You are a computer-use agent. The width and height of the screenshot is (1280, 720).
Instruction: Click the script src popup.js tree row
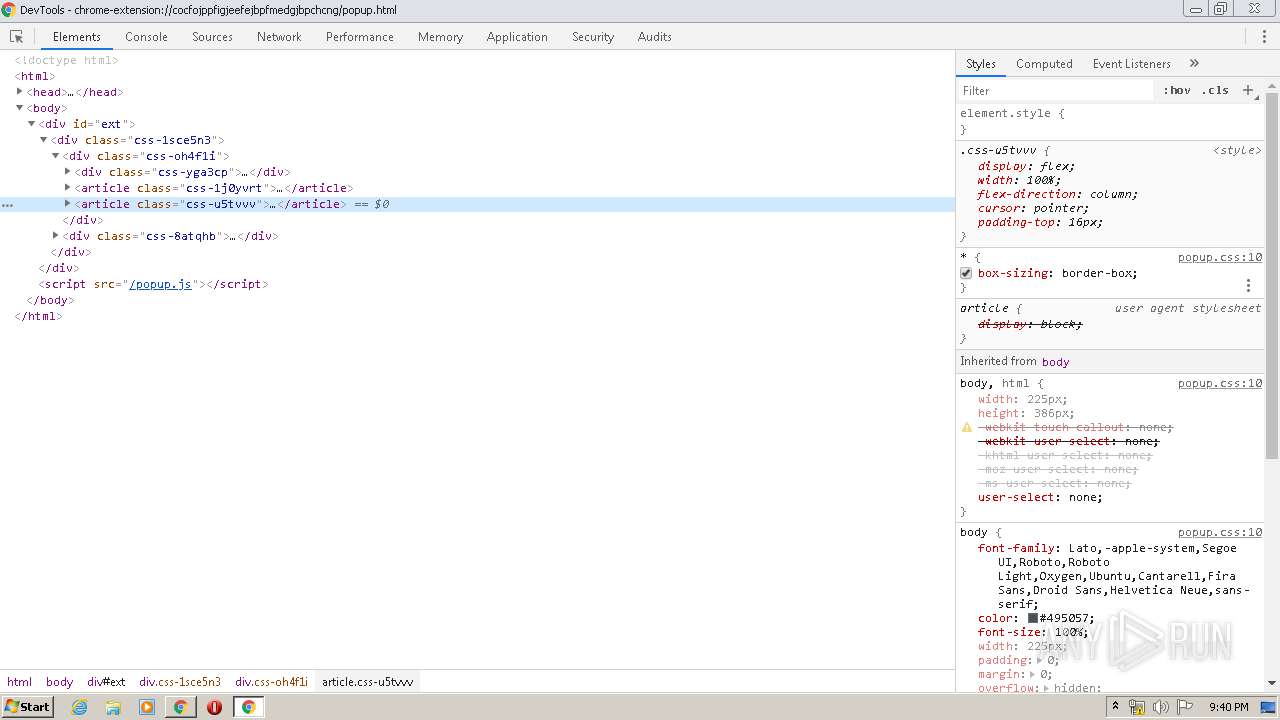coord(477,284)
